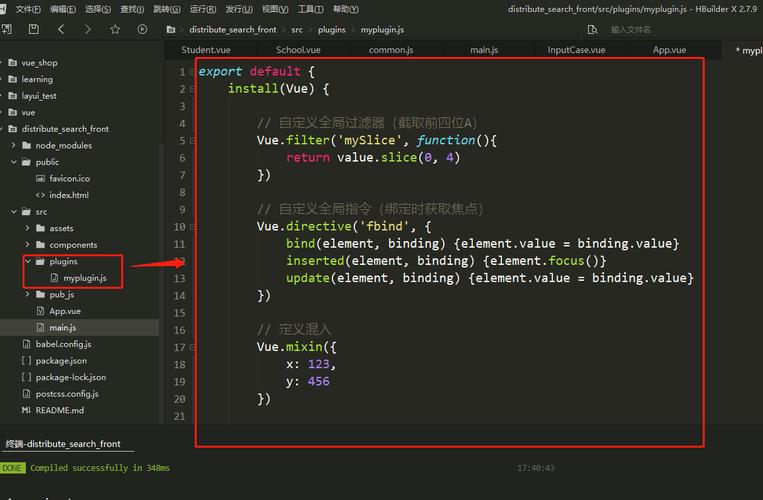Open package.json in the tree
763x500 pixels.
pos(61,360)
